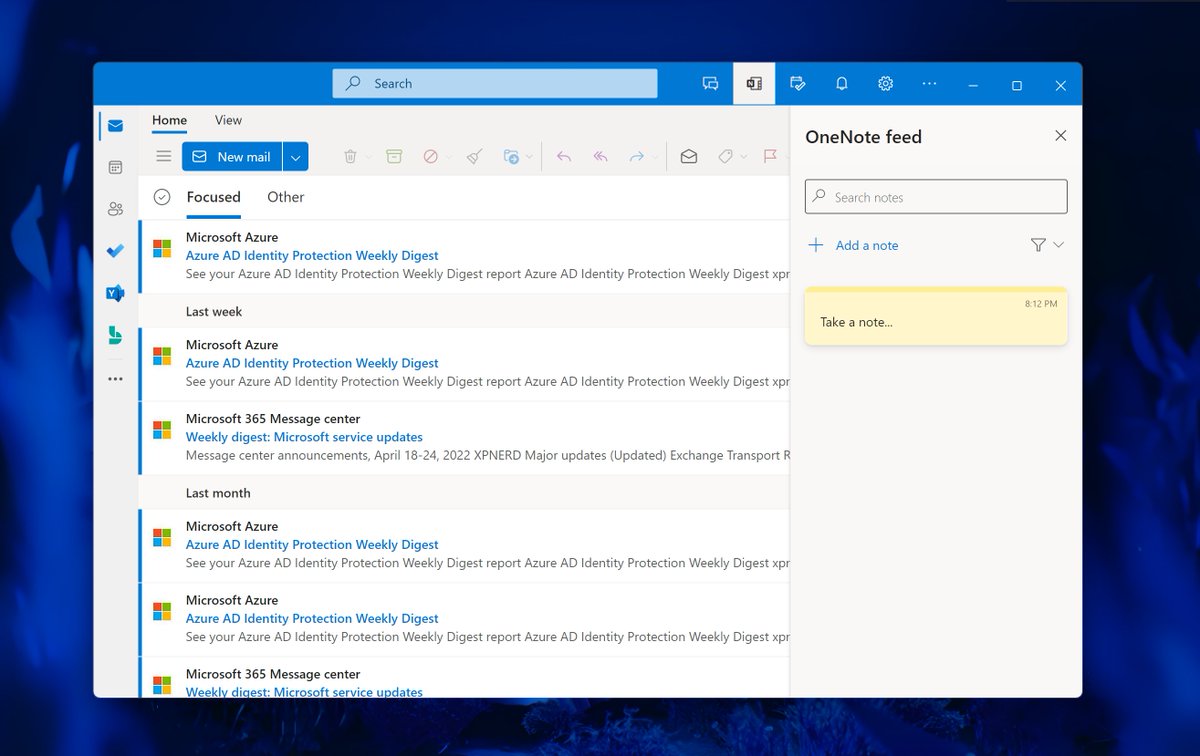Screen dimensions: 1200x756
Task: Expand the Categorize dropdown arrow
Action: (x=743, y=157)
